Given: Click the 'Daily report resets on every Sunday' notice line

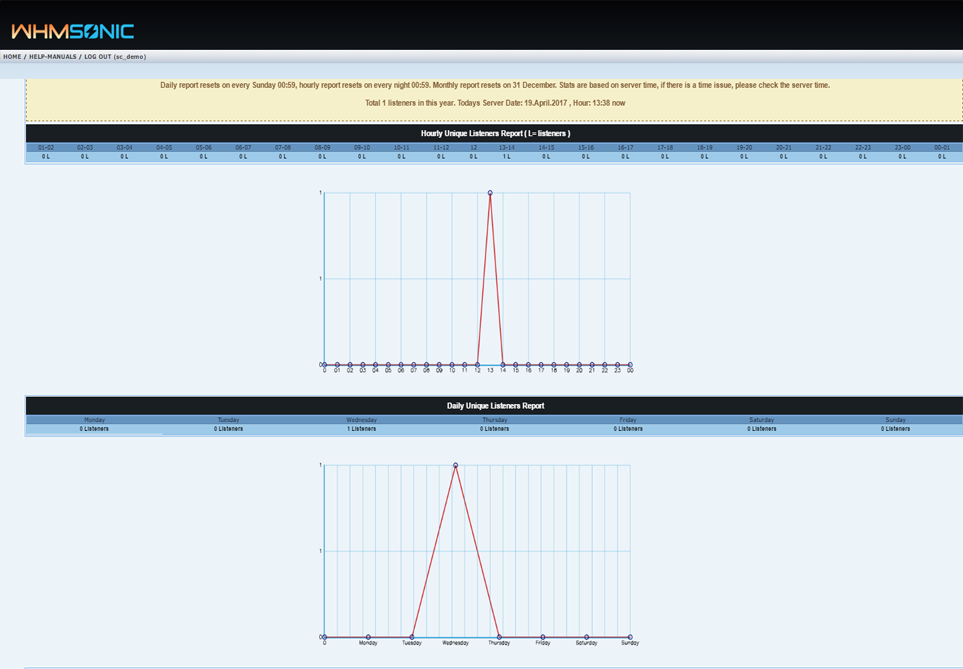Looking at the screenshot, I should [x=495, y=85].
